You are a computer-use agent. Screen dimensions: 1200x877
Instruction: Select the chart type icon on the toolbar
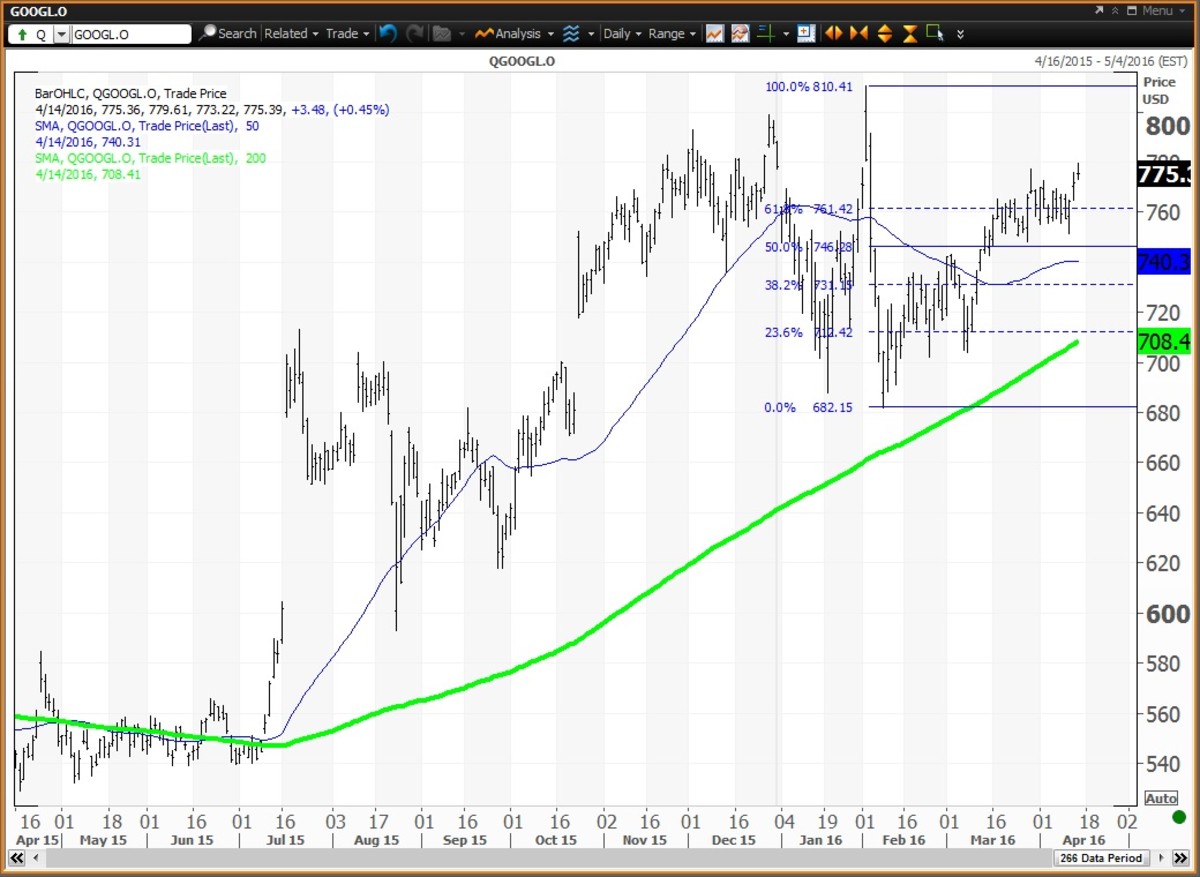(x=714, y=33)
